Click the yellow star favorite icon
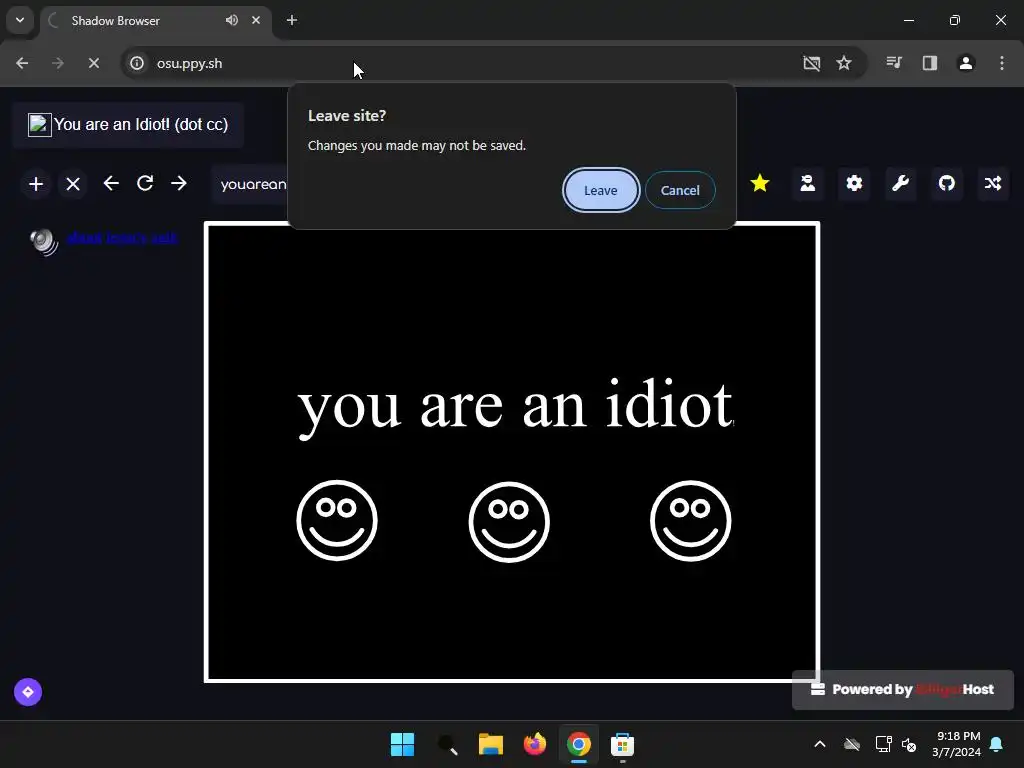The image size is (1024, 768). (760, 184)
